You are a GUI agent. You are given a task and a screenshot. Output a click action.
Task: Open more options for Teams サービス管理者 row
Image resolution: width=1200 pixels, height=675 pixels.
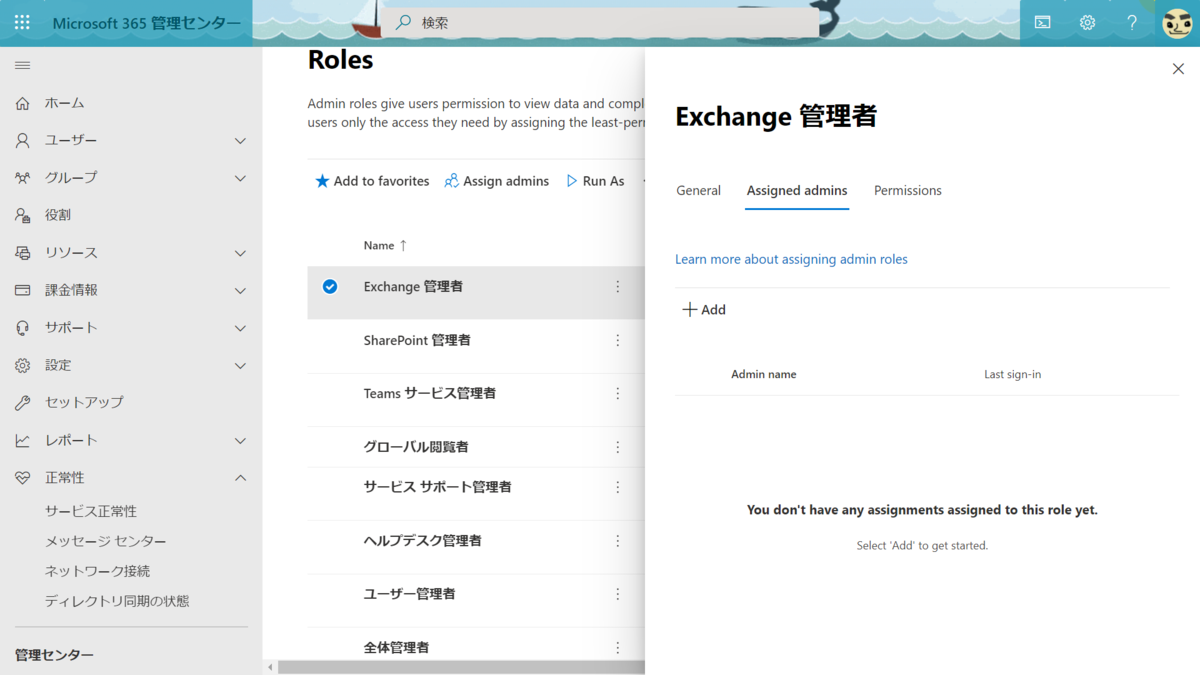click(617, 393)
